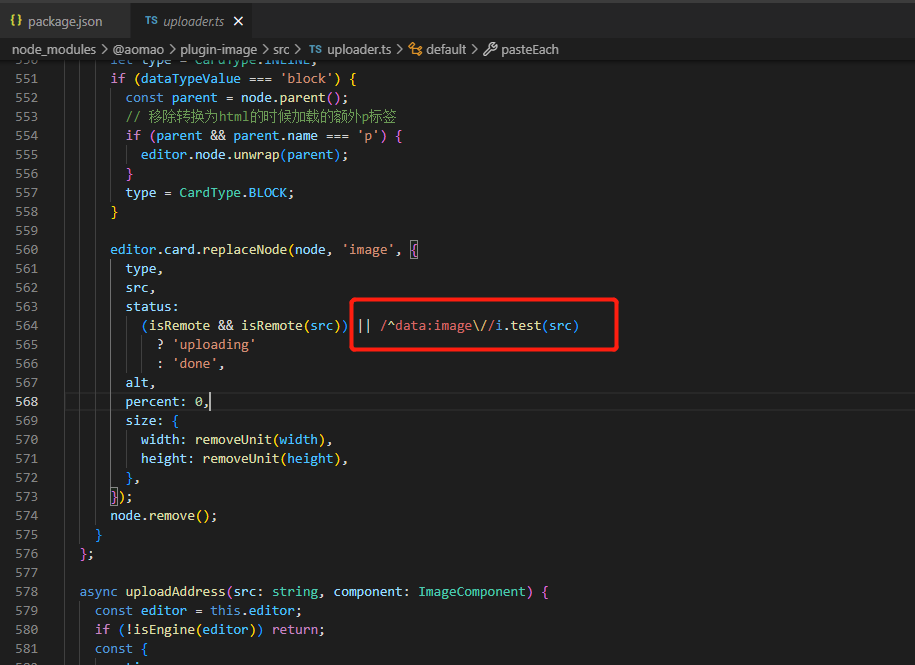Open the node_modules breadcrumb dropdown

tap(53, 48)
